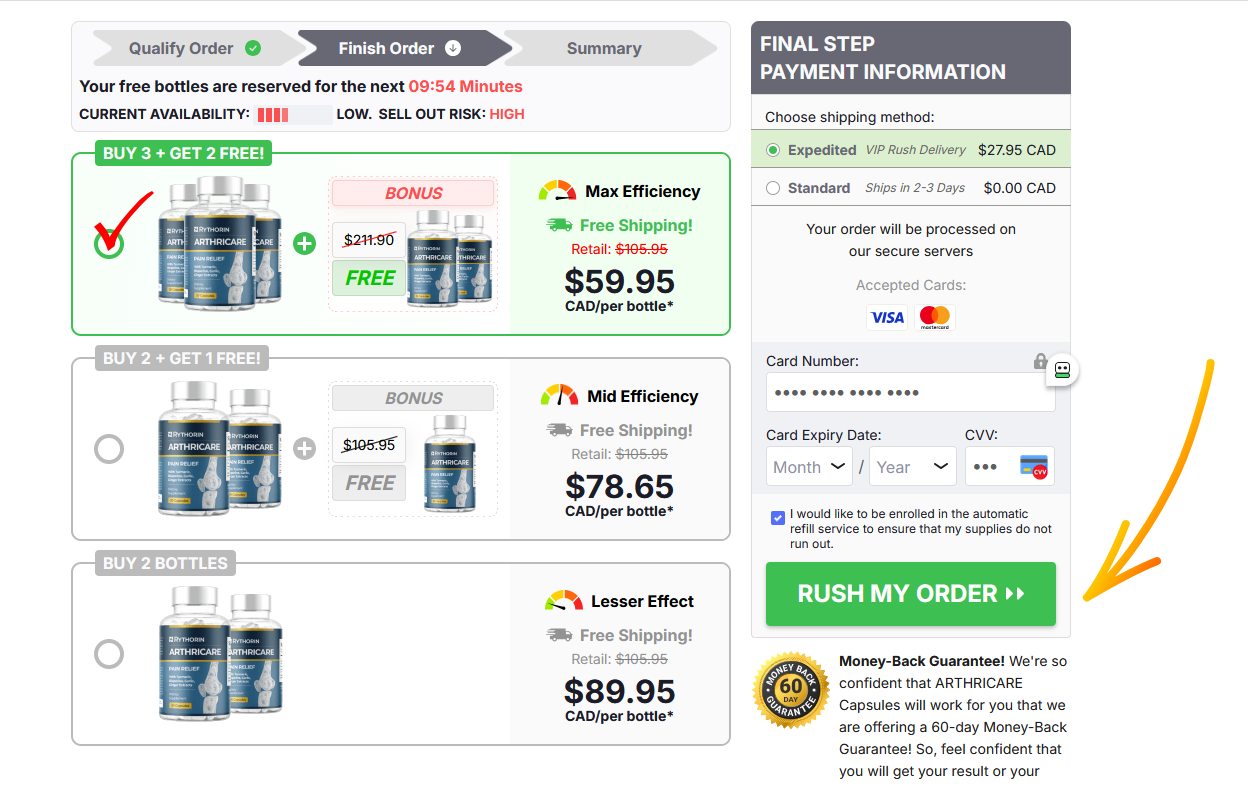The width and height of the screenshot is (1248, 786).
Task: Open the Month expiry dropdown
Action: 809,467
